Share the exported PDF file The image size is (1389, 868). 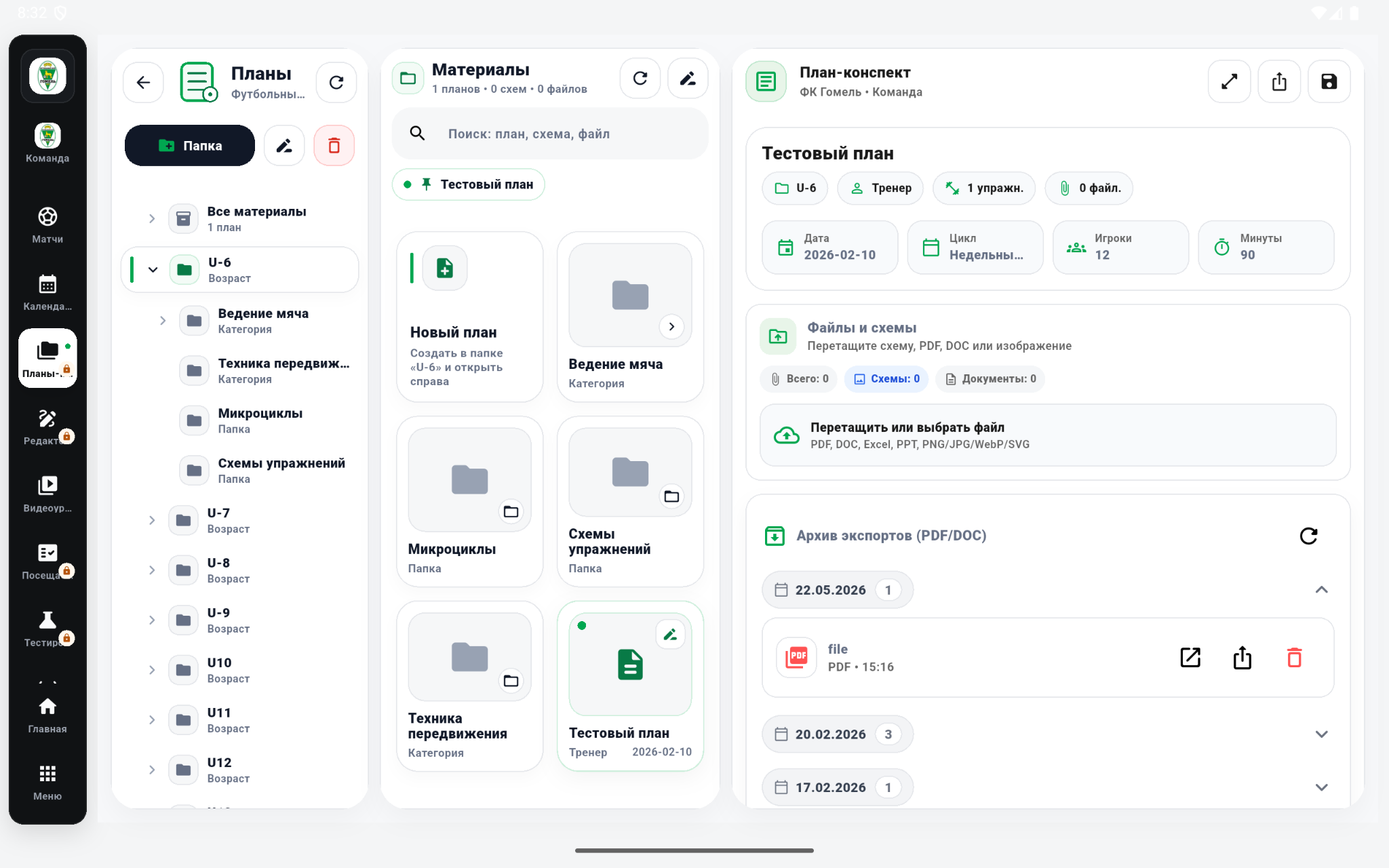[x=1243, y=658]
